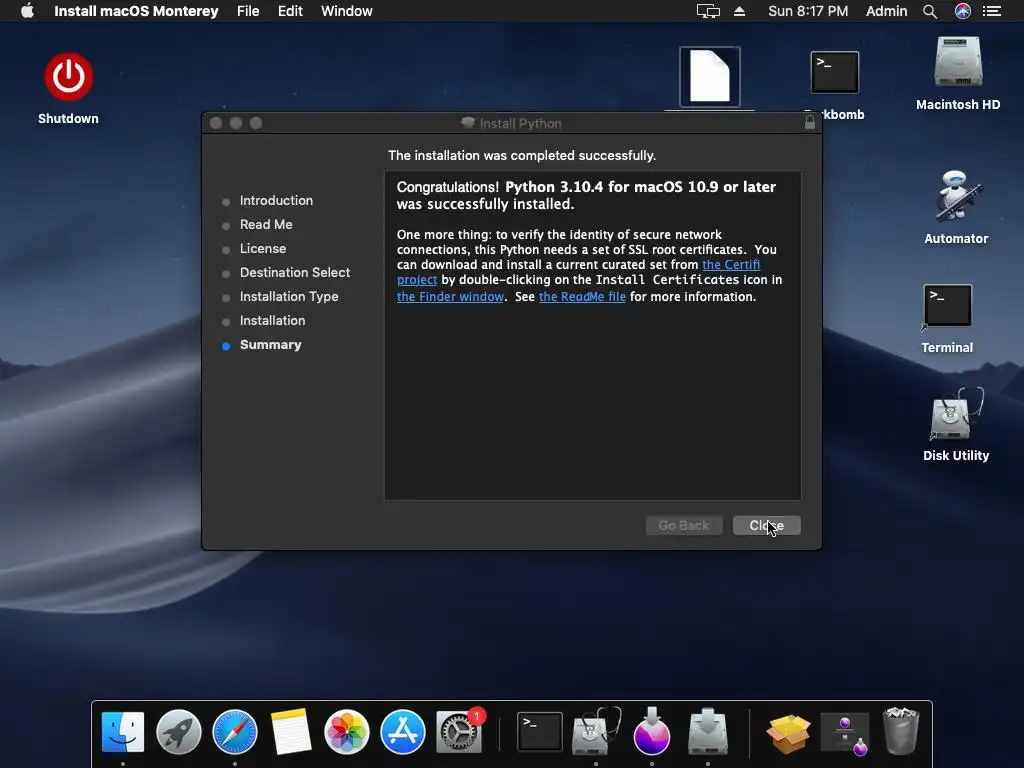Select the Installation step in sidebar

pos(272,321)
